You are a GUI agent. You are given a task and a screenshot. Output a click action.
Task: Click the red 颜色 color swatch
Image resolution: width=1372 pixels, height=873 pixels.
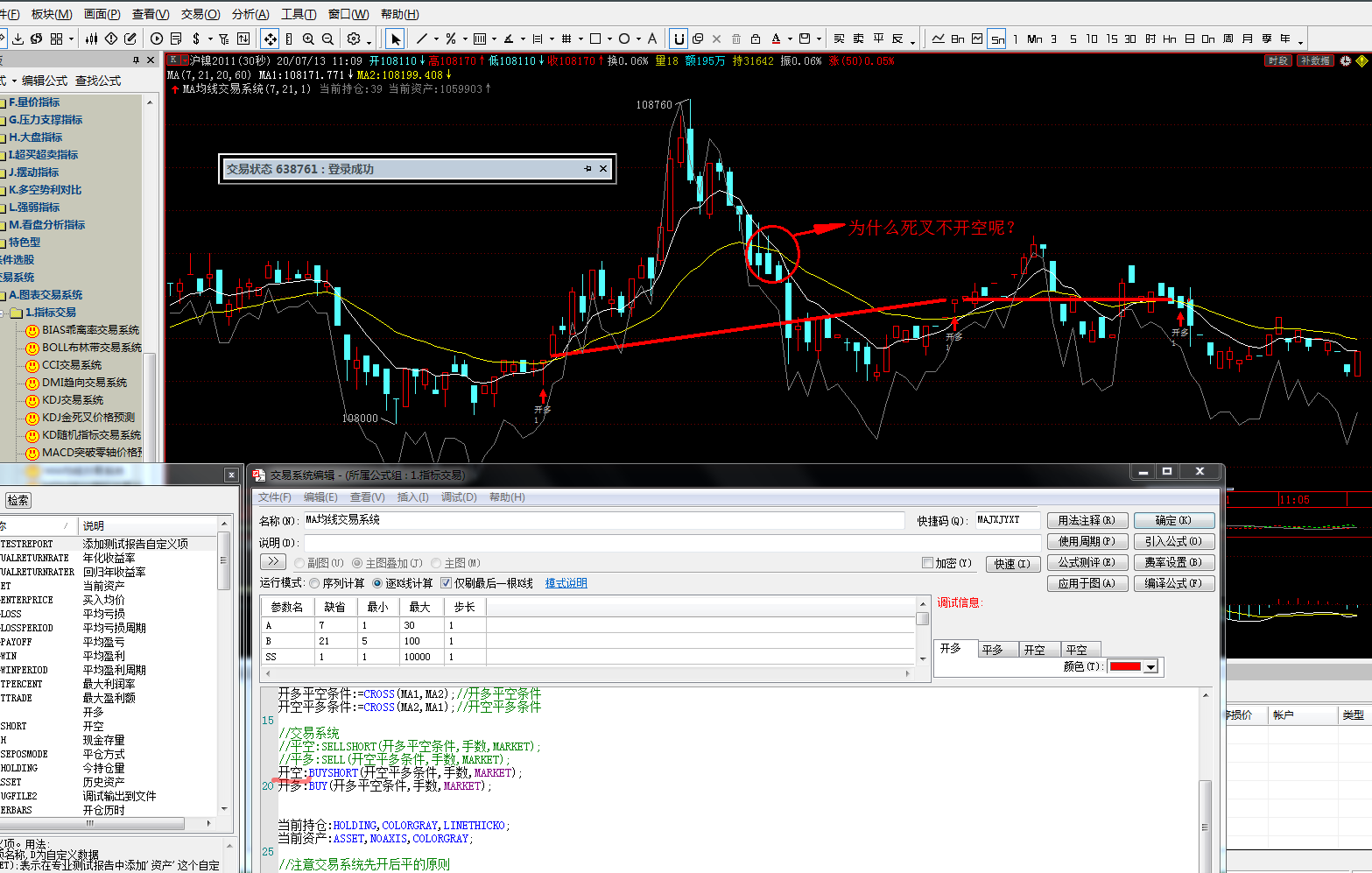point(1125,667)
